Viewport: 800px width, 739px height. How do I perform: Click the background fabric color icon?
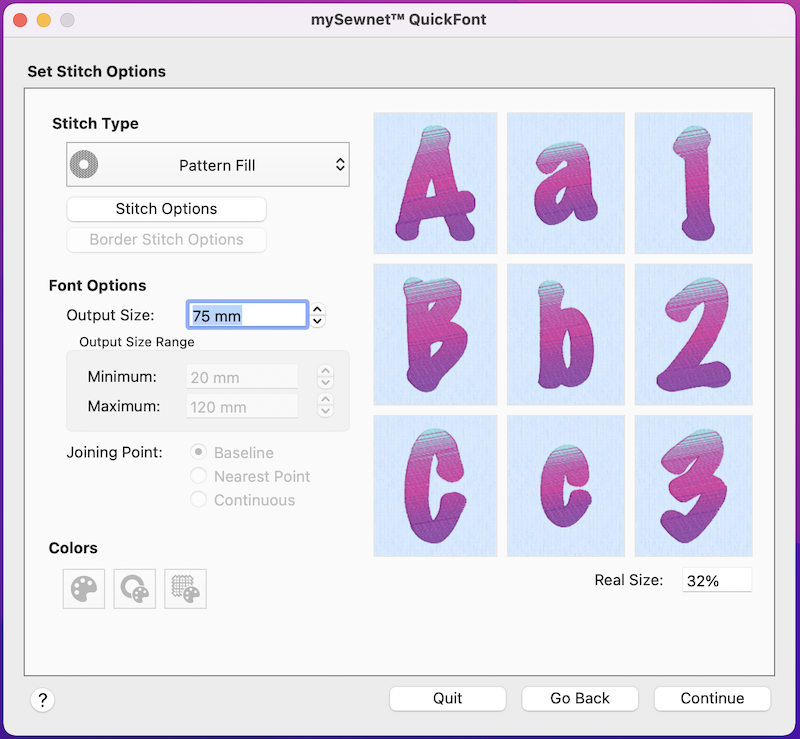(185, 589)
